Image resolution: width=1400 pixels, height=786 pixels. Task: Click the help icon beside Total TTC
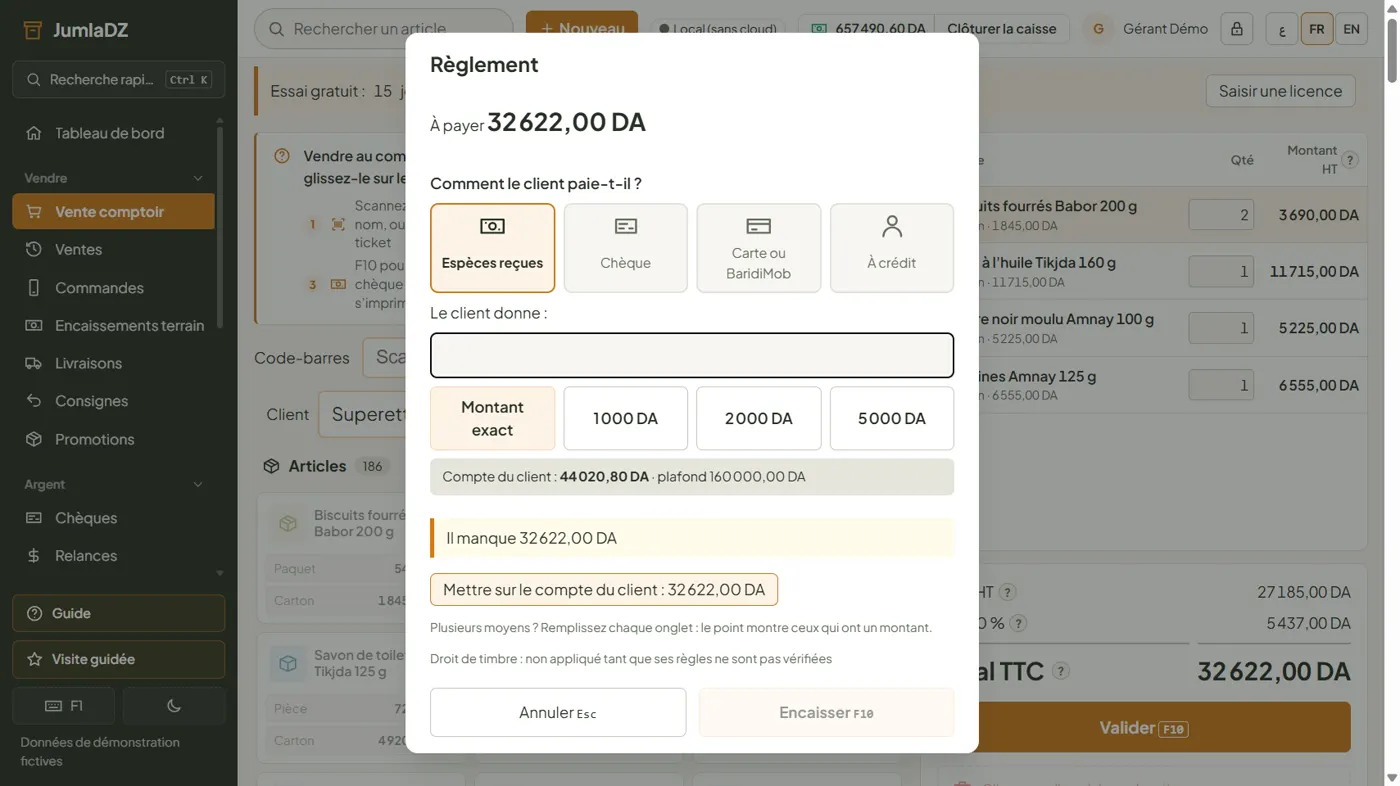tap(1061, 671)
